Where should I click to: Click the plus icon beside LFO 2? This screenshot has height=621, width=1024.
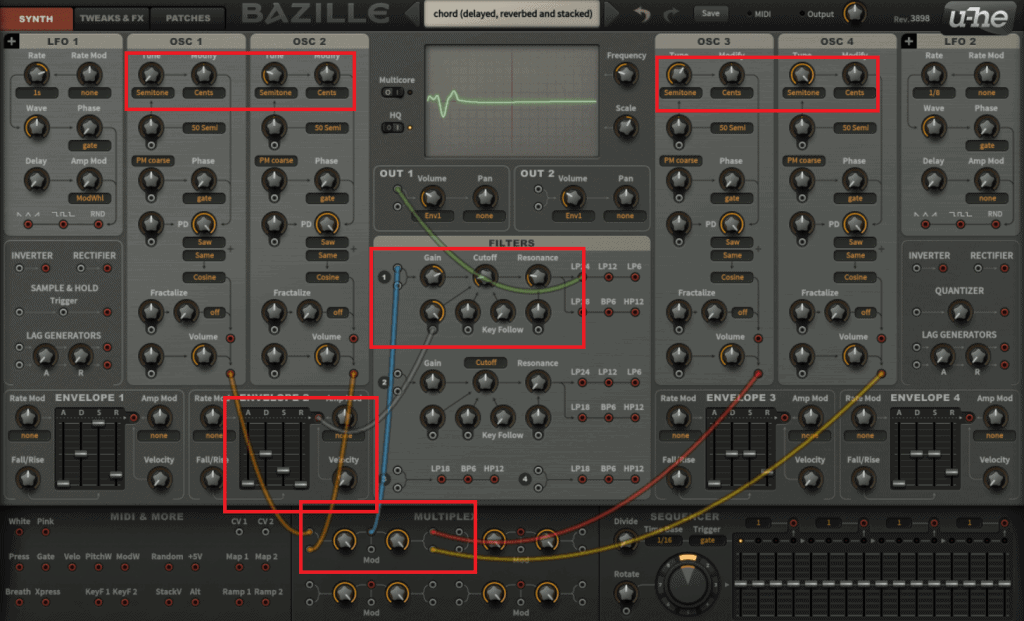(x=908, y=41)
